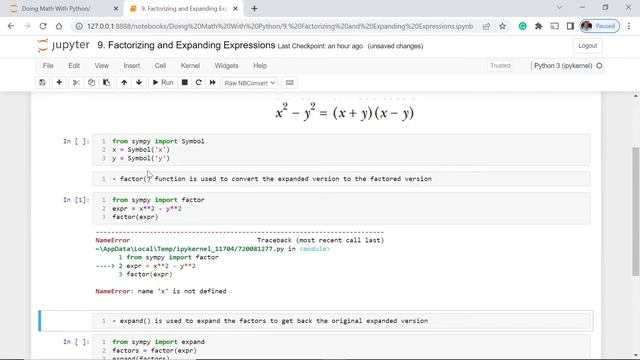
Task: Open the Help menu
Action: pos(260,66)
